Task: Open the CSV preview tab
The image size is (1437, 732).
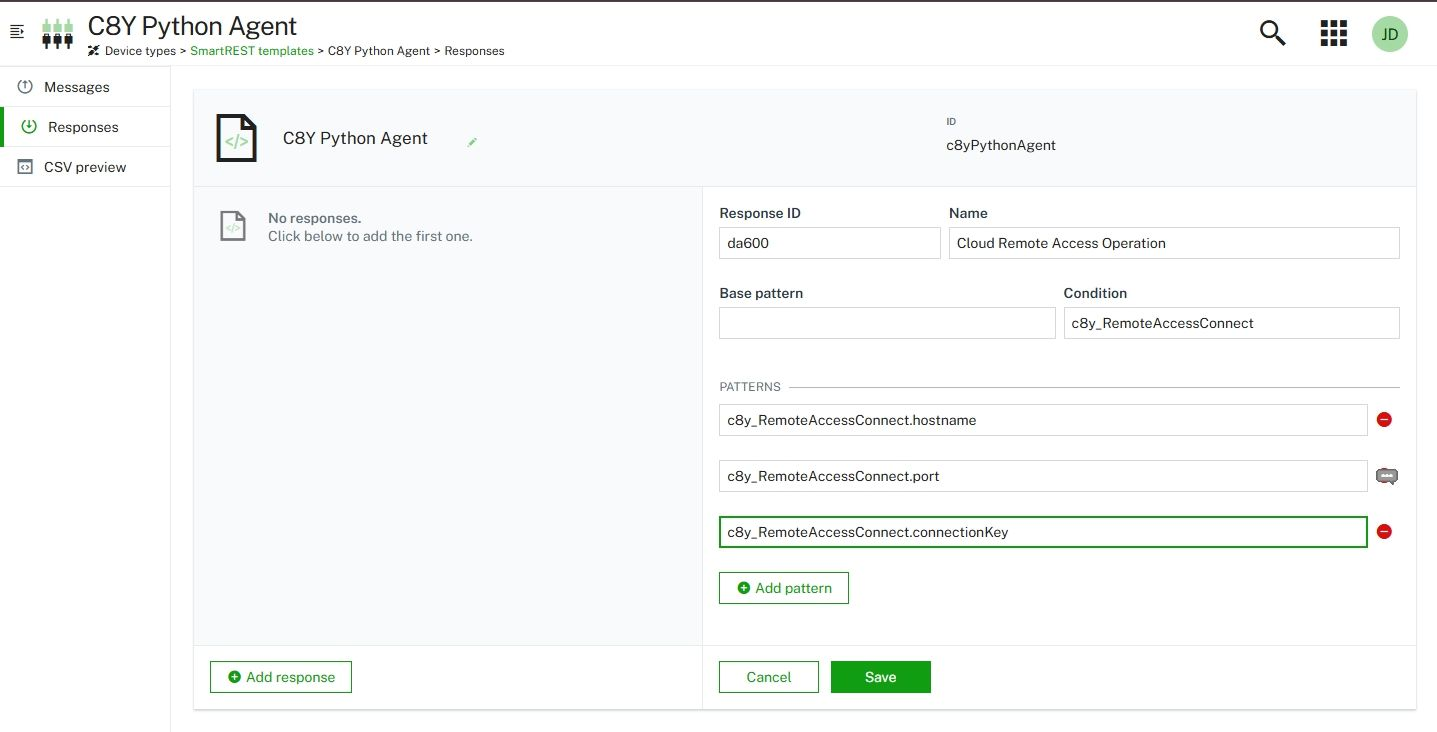Action: pyautogui.click(x=85, y=167)
